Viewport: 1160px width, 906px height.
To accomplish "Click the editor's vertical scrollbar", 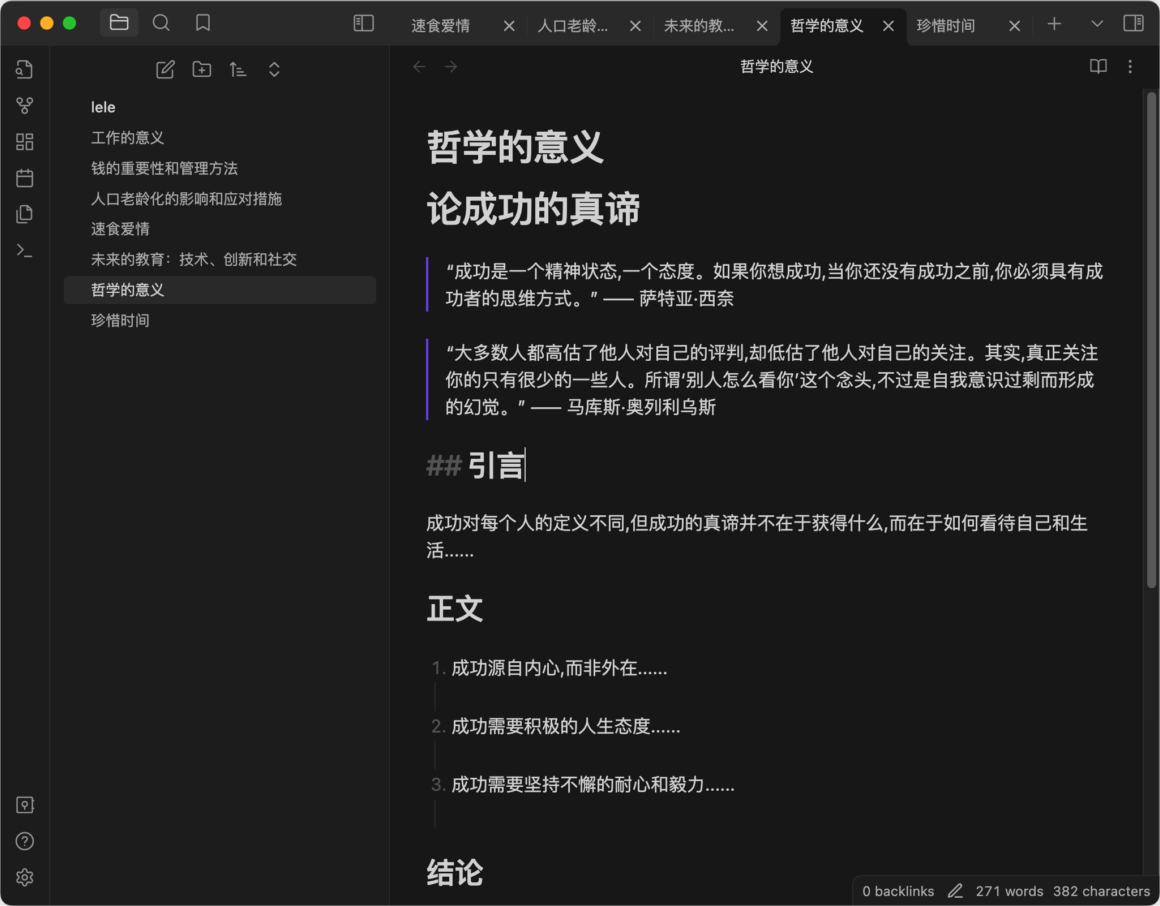I will click(x=1150, y=340).
